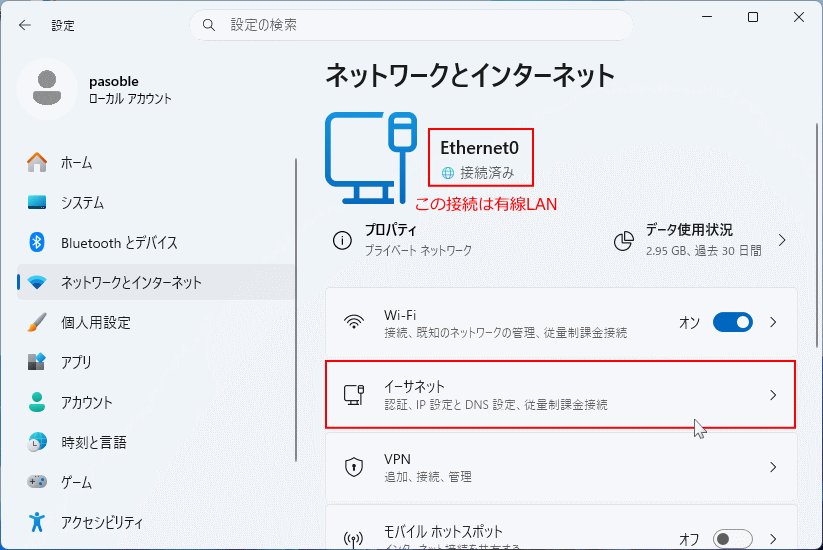Open モバイル ホットスポット settings

coord(561,527)
